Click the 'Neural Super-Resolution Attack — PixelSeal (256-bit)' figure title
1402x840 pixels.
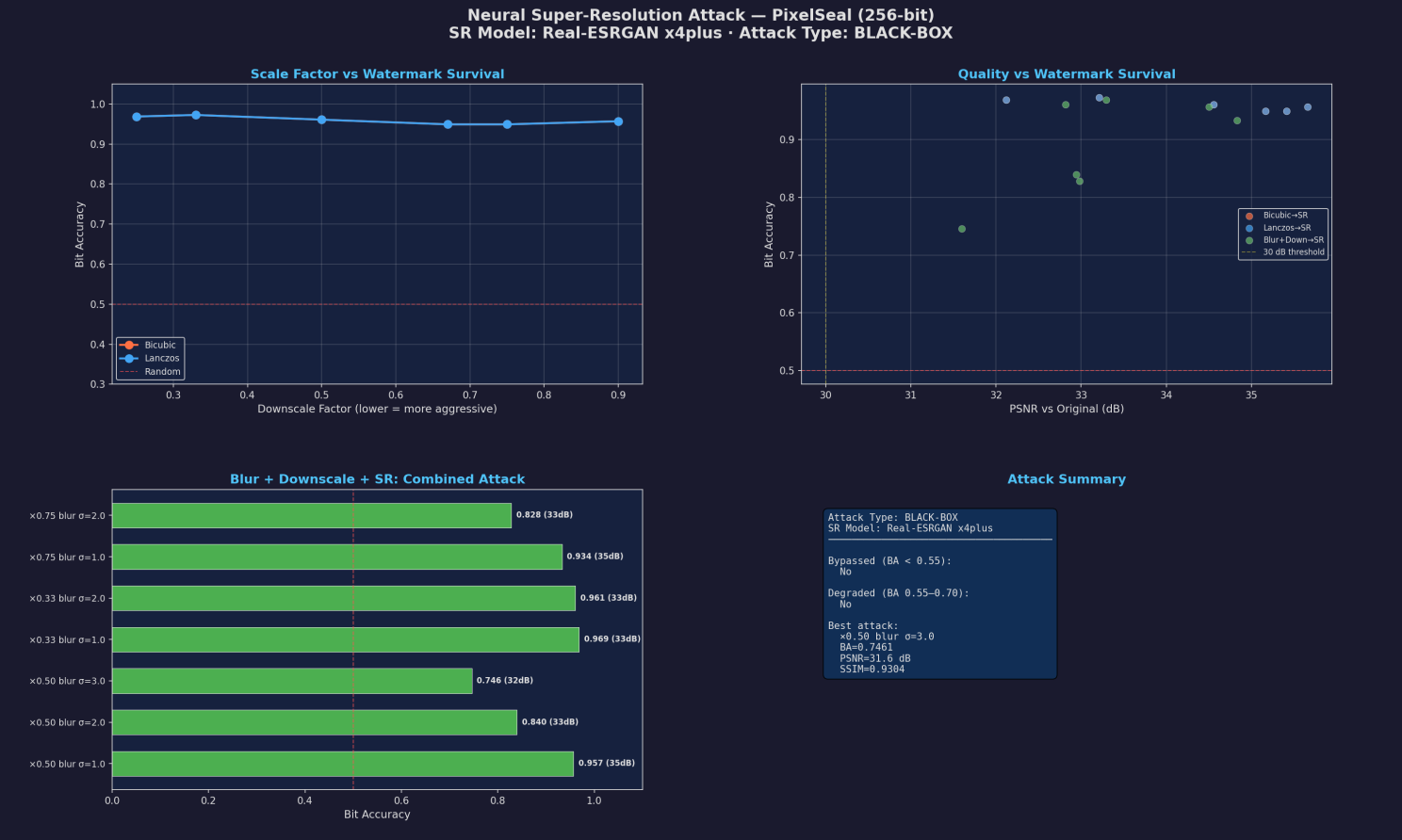point(701,15)
